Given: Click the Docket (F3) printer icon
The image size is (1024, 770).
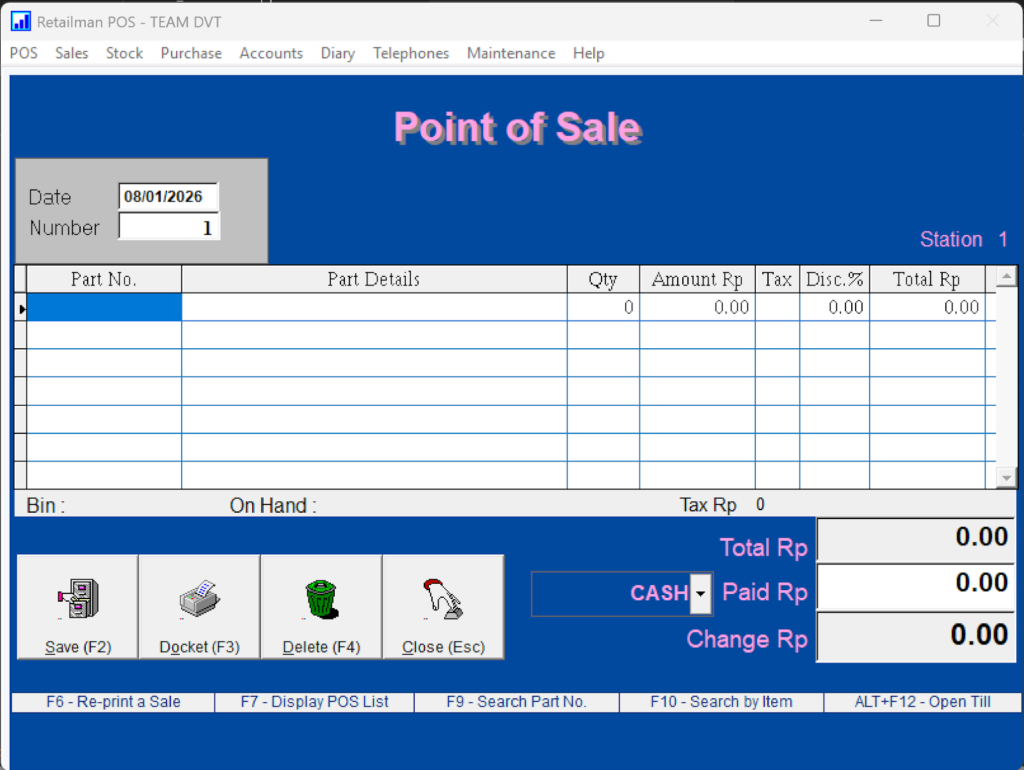Looking at the screenshot, I should [199, 599].
